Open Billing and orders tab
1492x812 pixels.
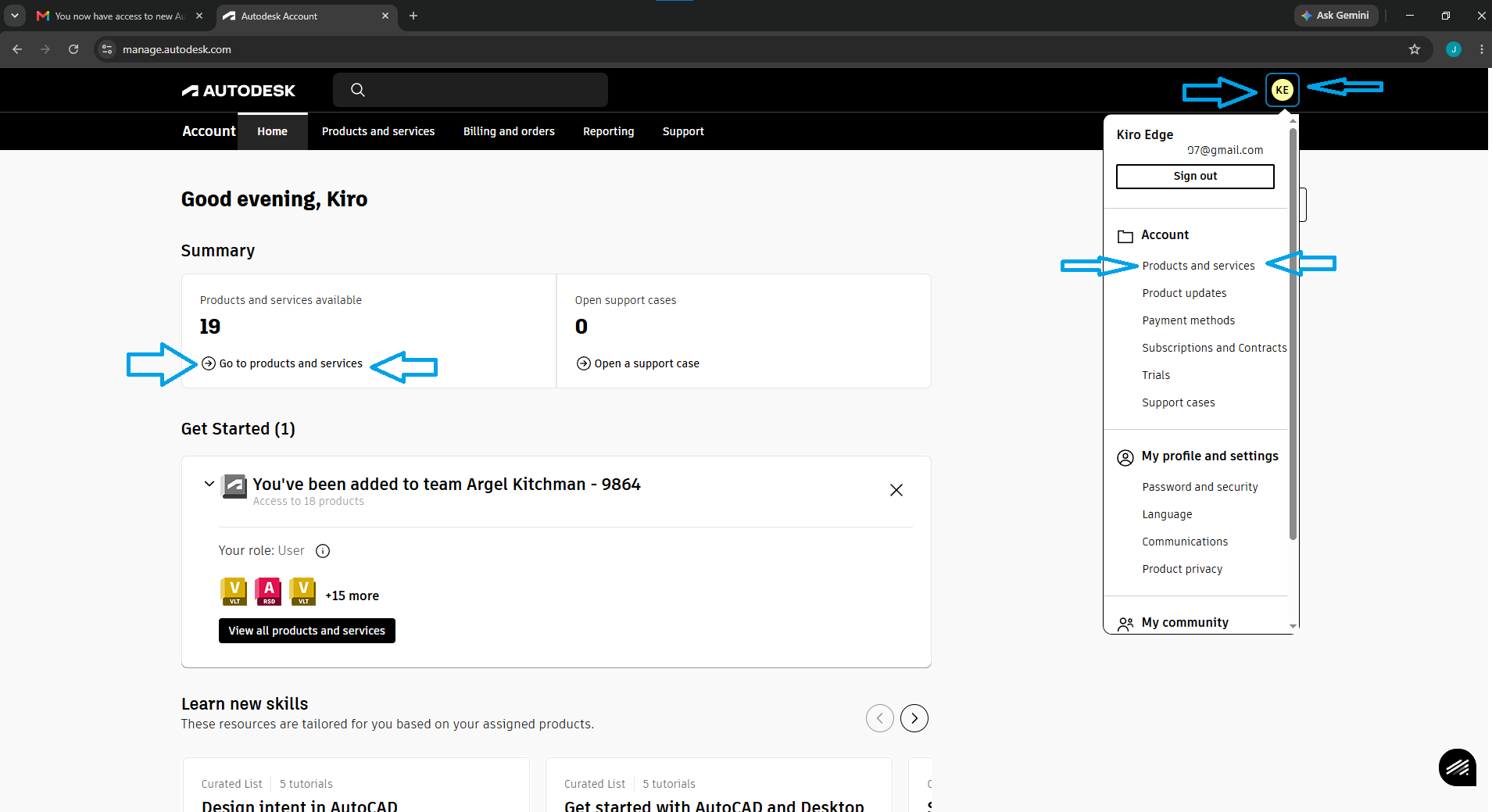coord(509,131)
